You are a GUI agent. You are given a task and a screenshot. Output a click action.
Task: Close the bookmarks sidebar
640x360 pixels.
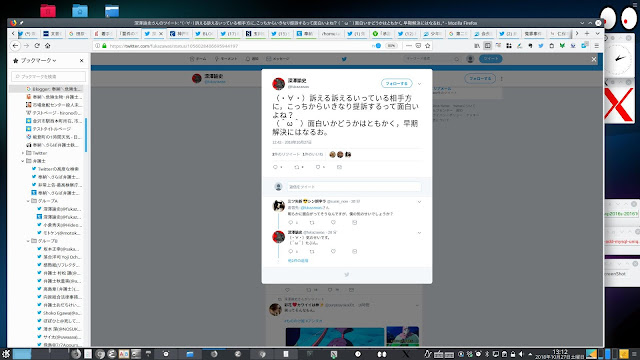pos(82,60)
